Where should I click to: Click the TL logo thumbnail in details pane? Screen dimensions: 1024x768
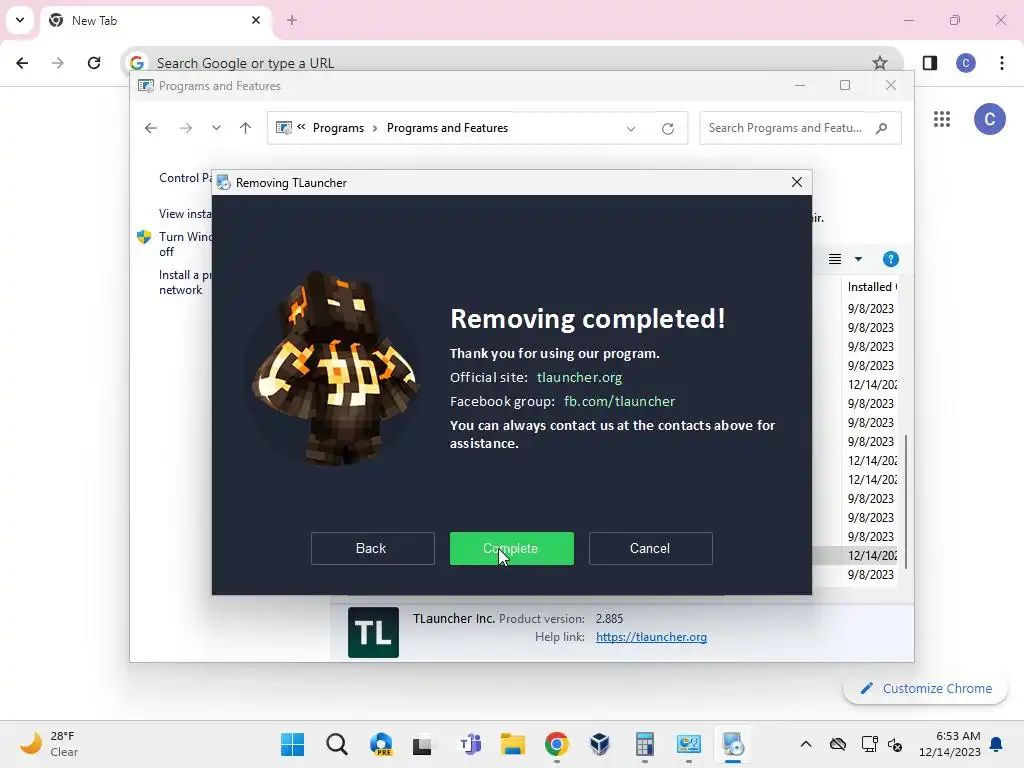(374, 632)
